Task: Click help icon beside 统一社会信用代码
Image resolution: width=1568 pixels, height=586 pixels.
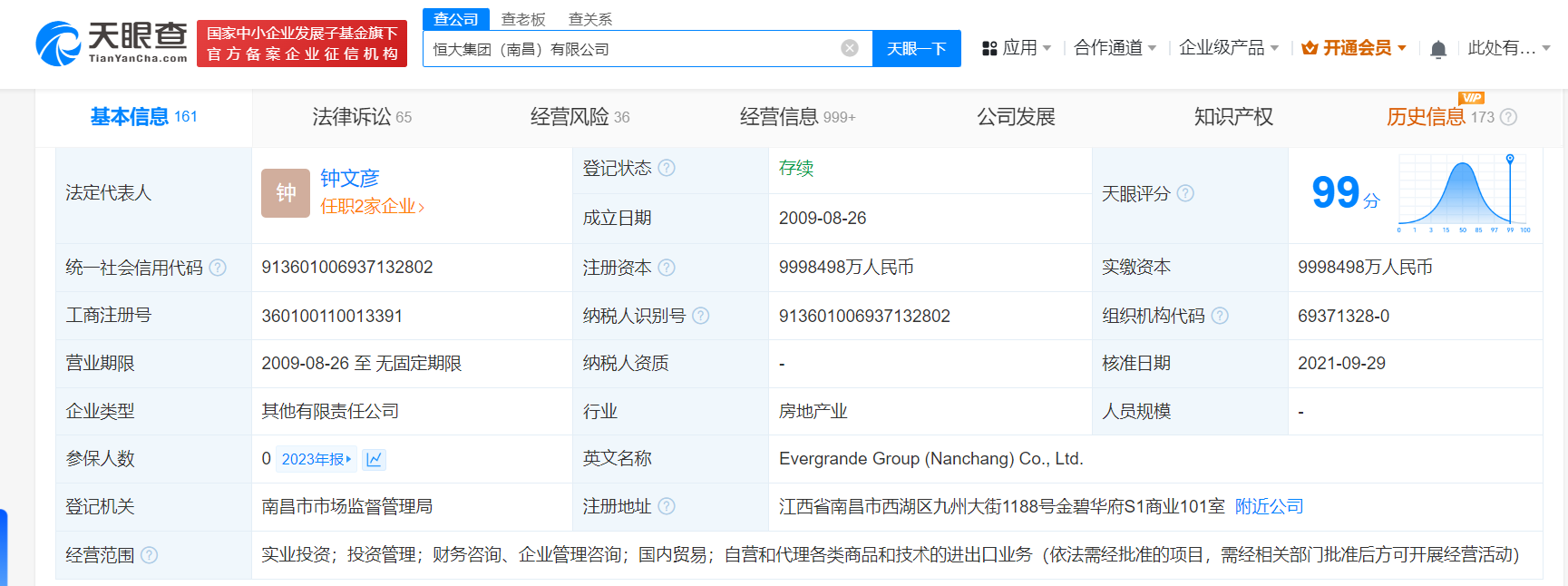Action: click(218, 268)
